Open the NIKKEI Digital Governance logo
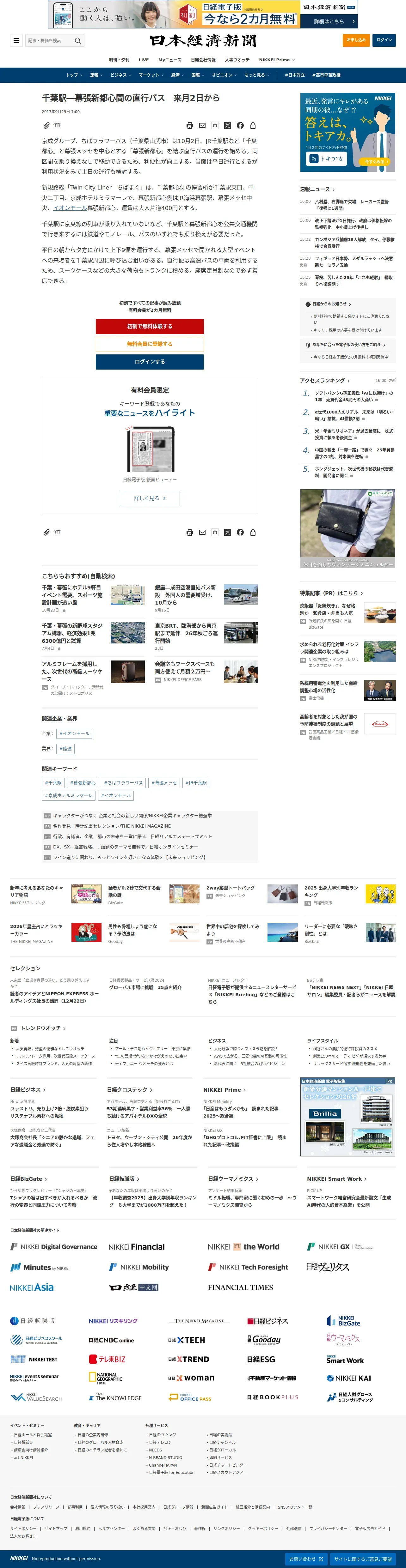This screenshot has height=1568, width=406. (54, 1247)
